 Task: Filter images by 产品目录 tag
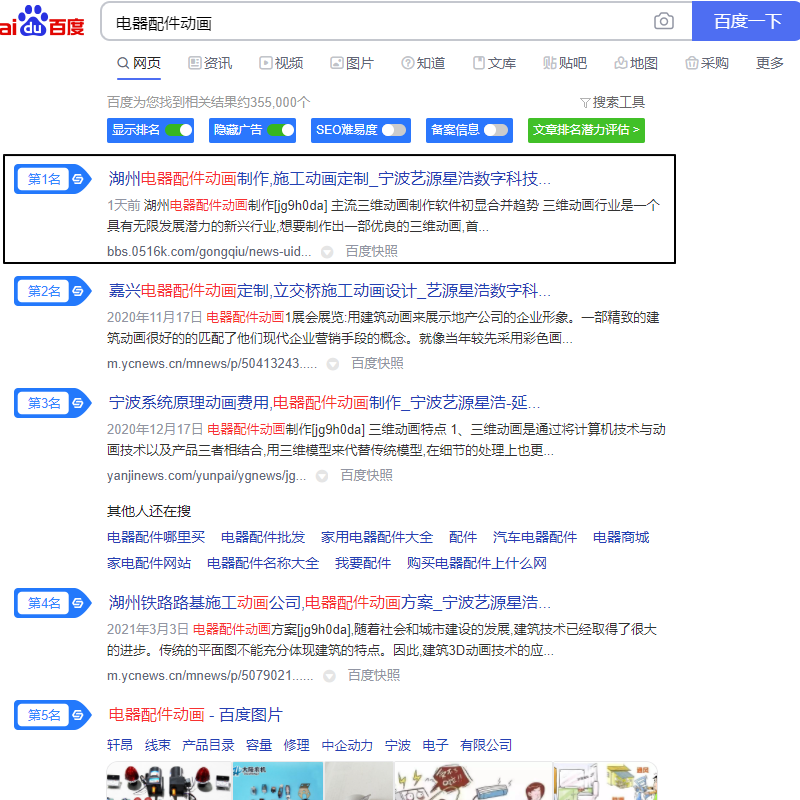pyautogui.click(x=208, y=745)
